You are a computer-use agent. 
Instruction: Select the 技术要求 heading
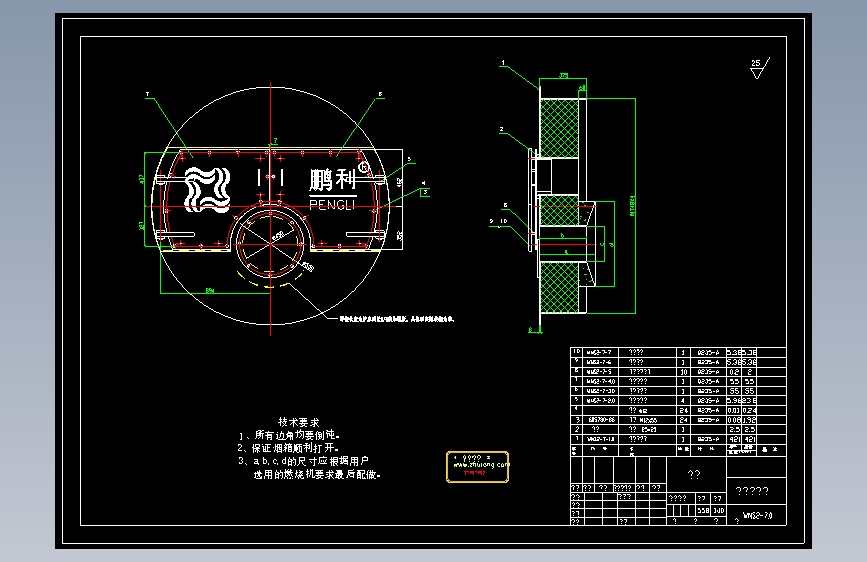click(x=299, y=422)
